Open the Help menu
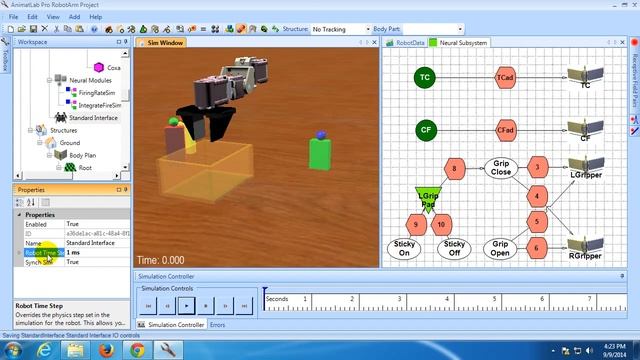The height and width of the screenshot is (360, 640). [96, 17]
